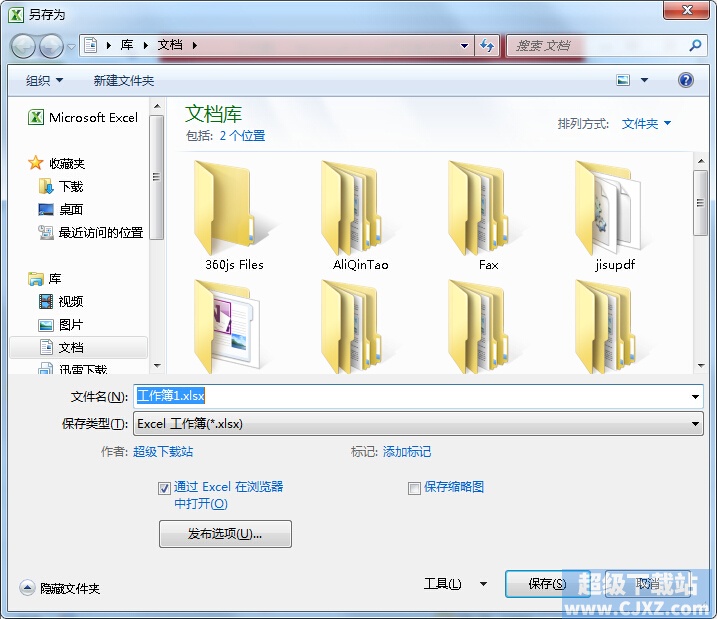This screenshot has width=717, height=619.
Task: Select 视频 library
Action: (61, 301)
